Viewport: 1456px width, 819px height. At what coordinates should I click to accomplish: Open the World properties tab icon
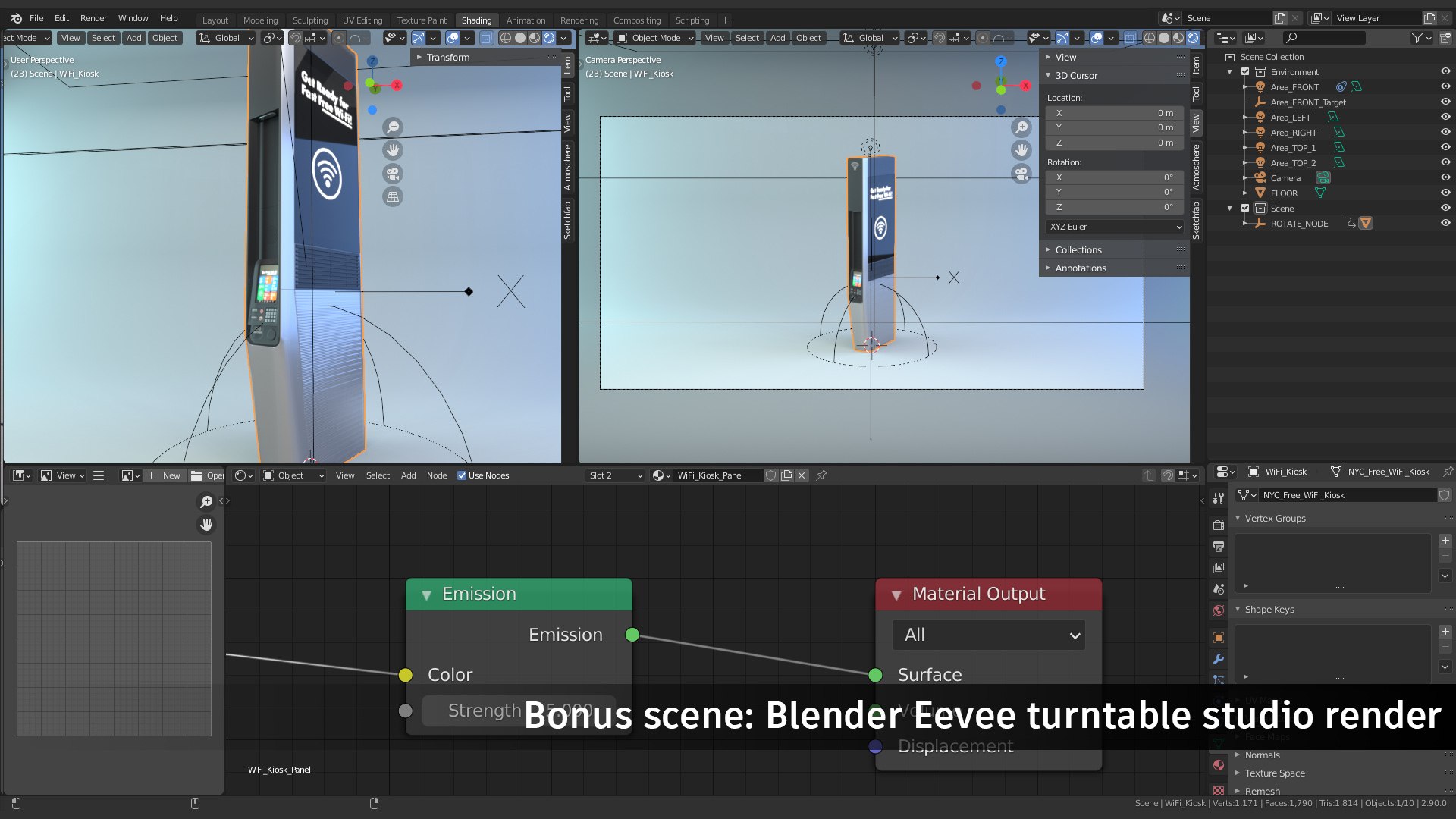click(1219, 610)
